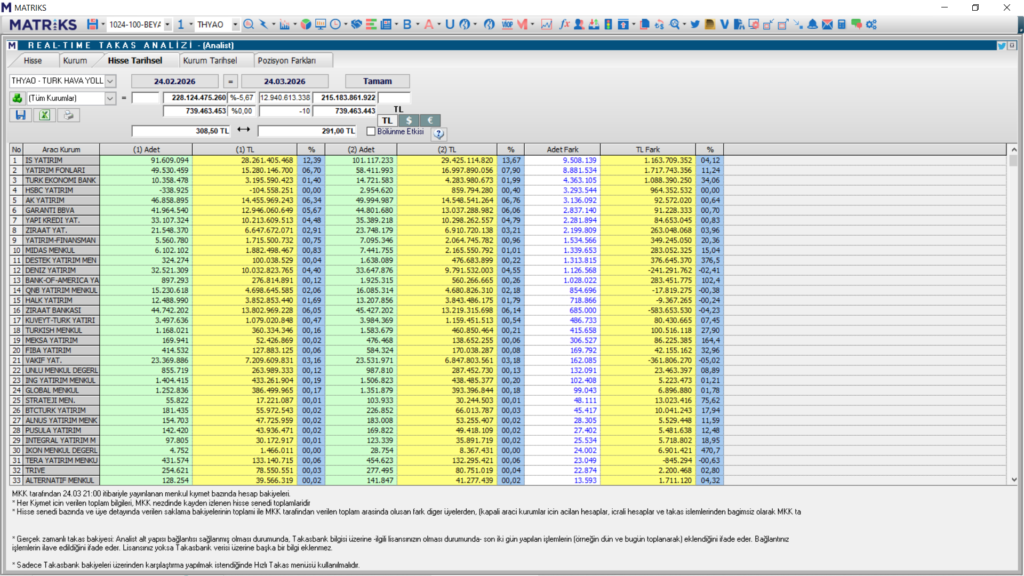The width and height of the screenshot is (1024, 576).
Task: Open the dropdown arrow beside the number 1
Action: [x=191, y=24]
